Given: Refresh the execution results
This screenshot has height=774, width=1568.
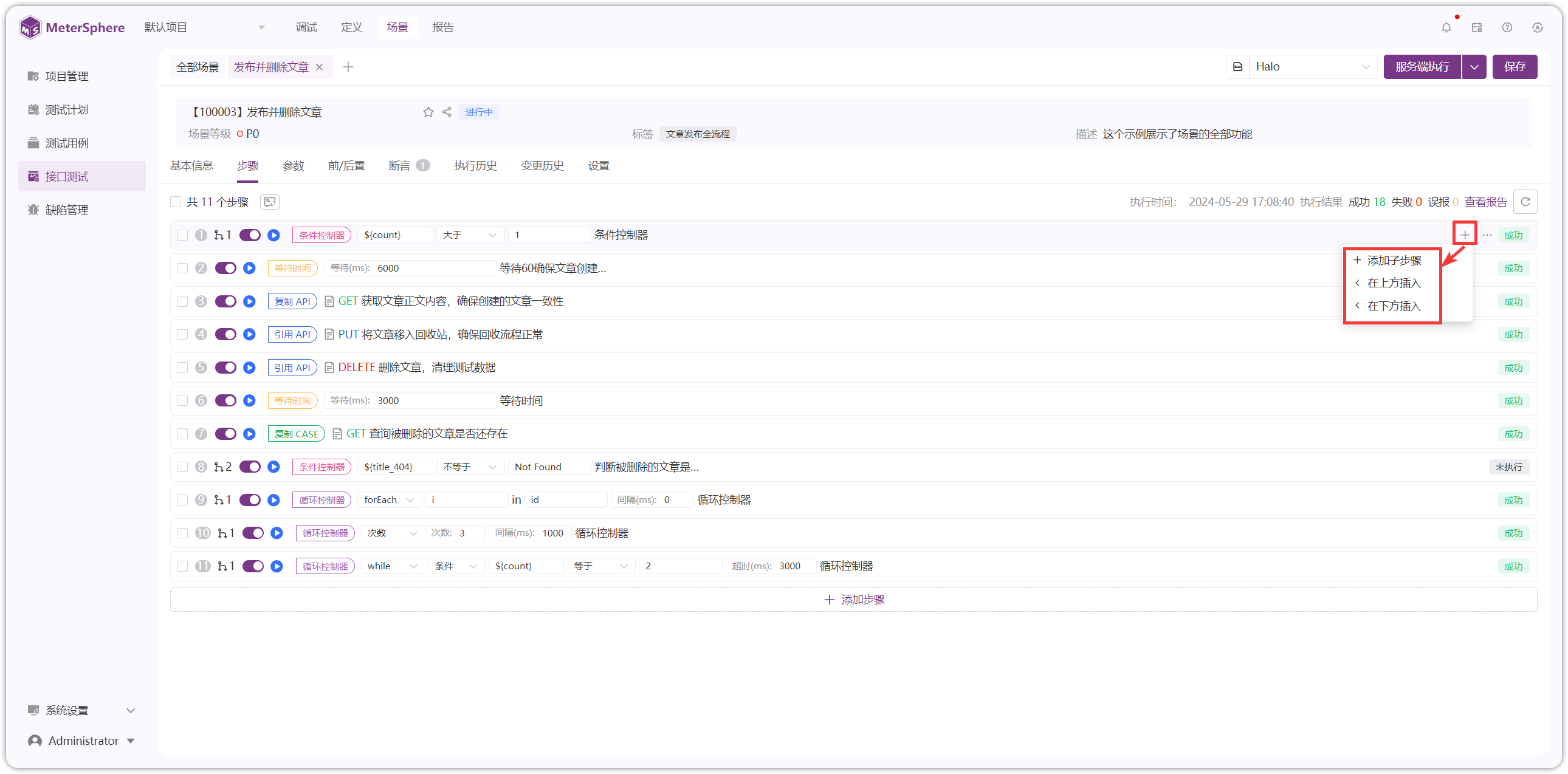Looking at the screenshot, I should coord(1525,202).
